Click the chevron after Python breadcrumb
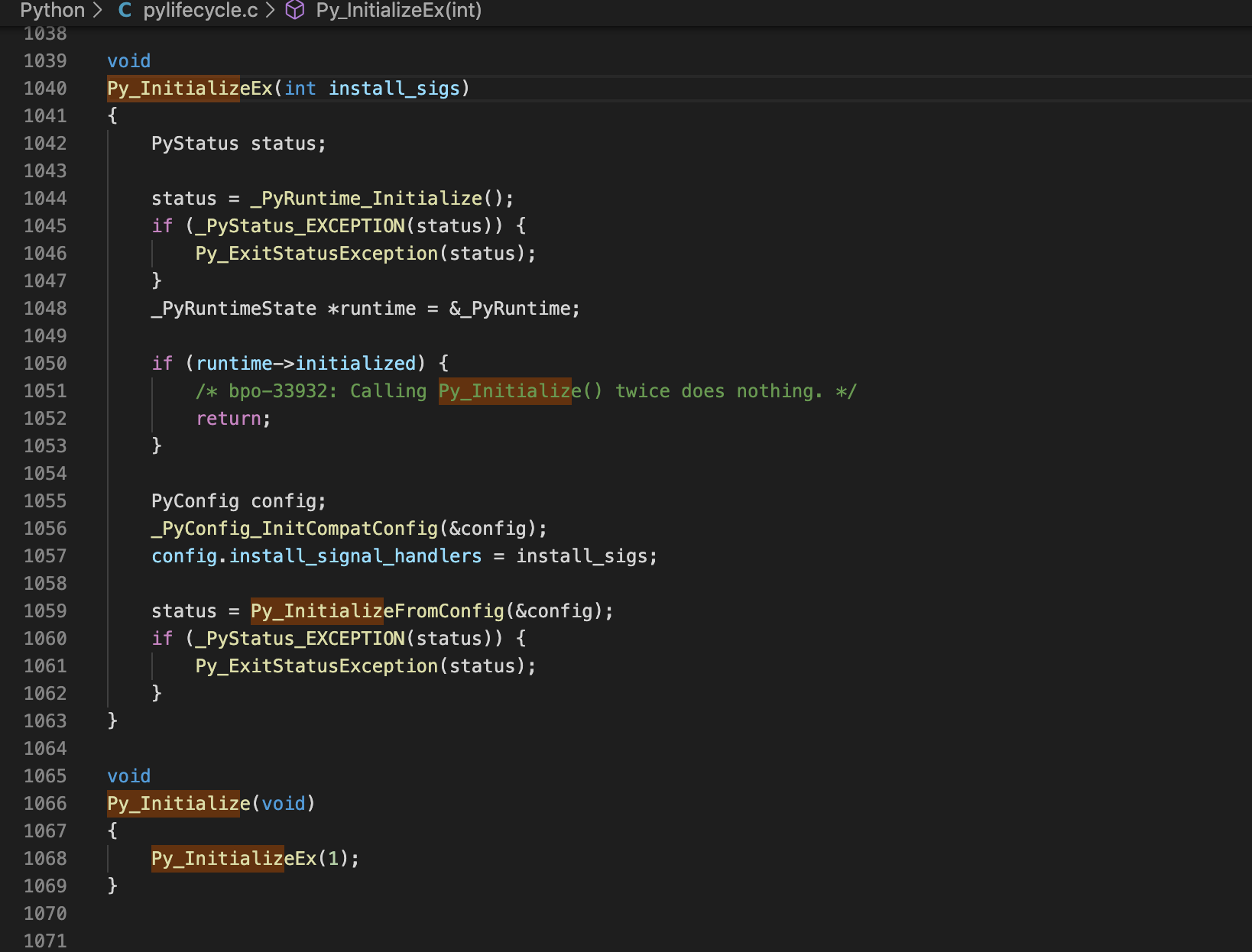1252x952 pixels. coord(97,11)
